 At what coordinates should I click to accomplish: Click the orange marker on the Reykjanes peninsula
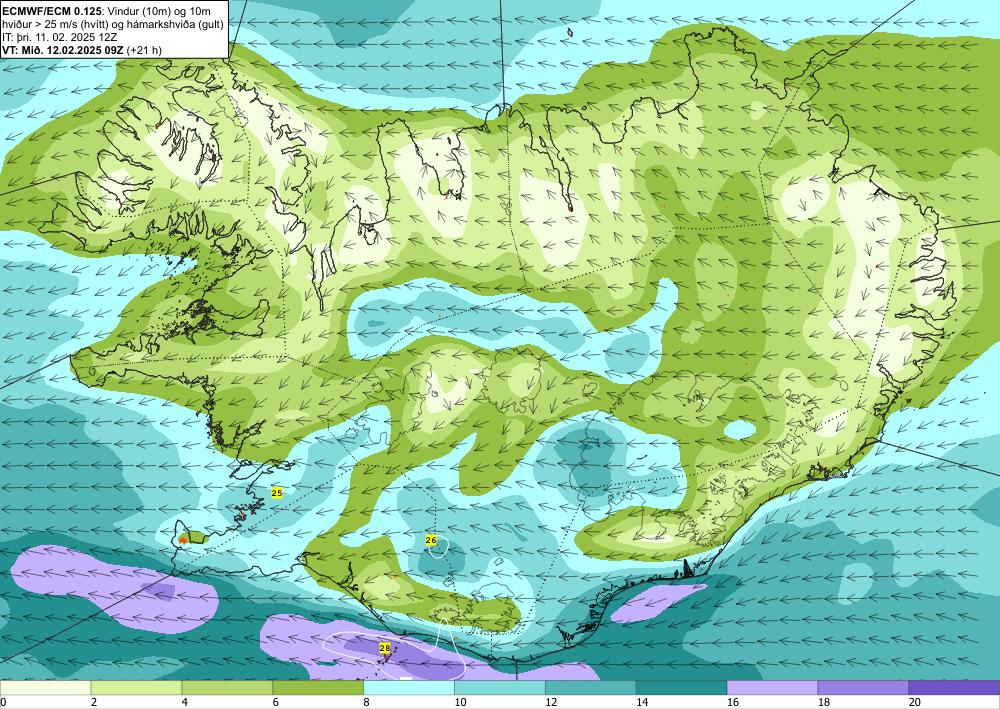click(x=183, y=539)
